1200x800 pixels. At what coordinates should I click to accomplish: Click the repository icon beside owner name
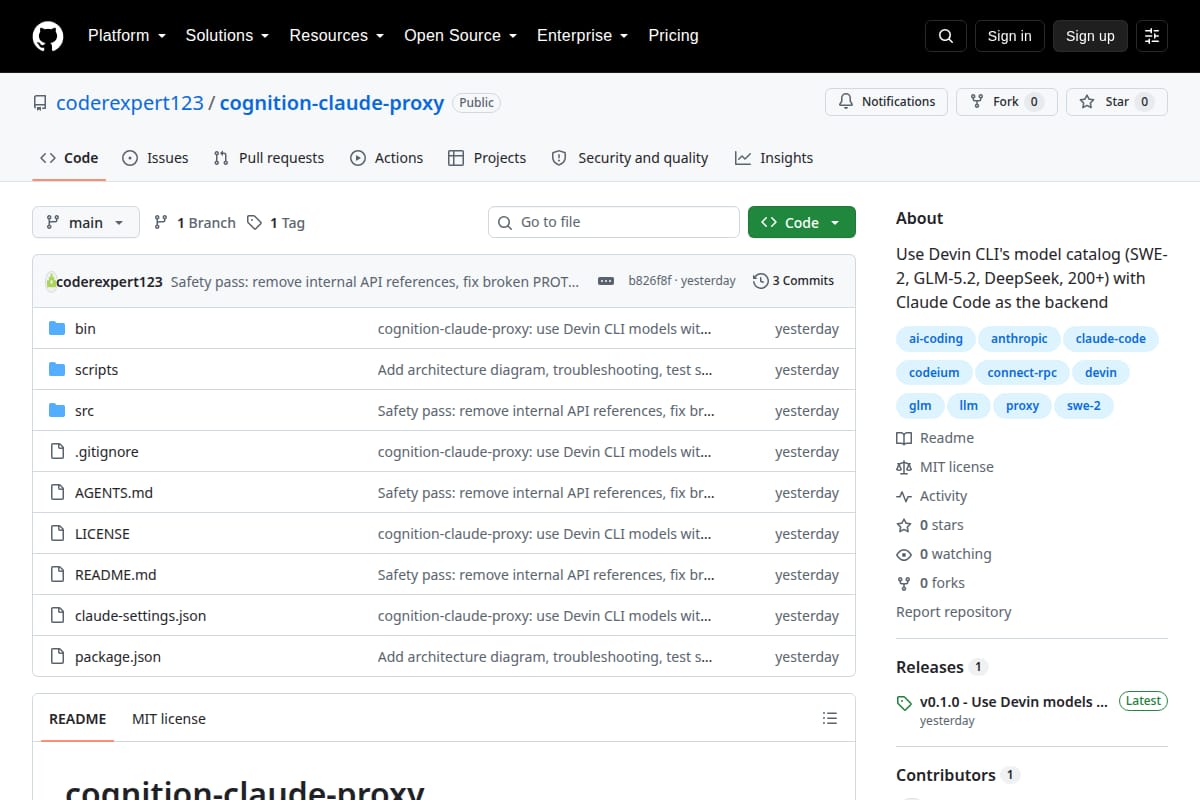(40, 103)
